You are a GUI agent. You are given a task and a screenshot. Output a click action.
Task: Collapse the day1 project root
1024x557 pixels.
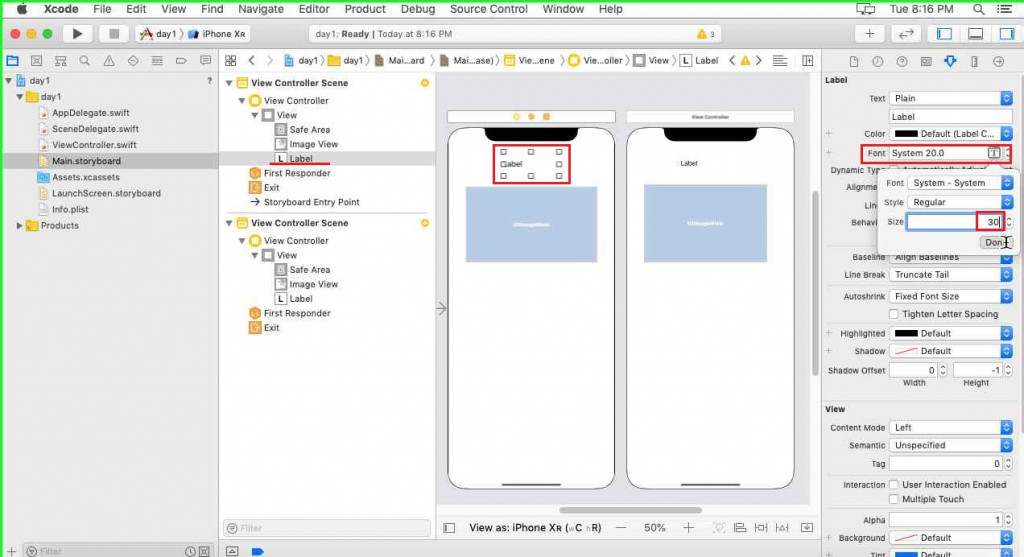pyautogui.click(x=8, y=80)
